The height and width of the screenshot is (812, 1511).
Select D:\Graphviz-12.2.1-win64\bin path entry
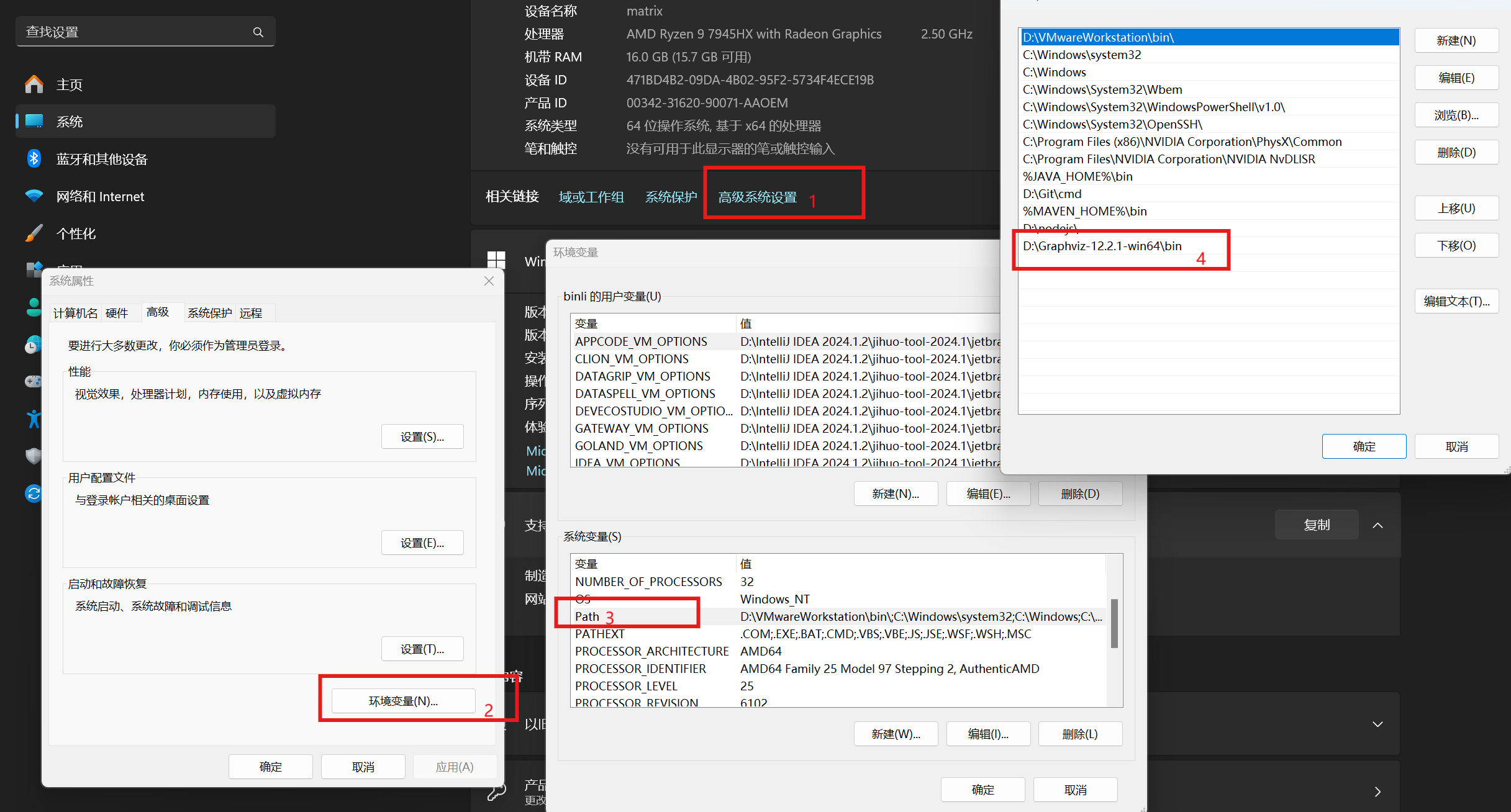click(1209, 246)
